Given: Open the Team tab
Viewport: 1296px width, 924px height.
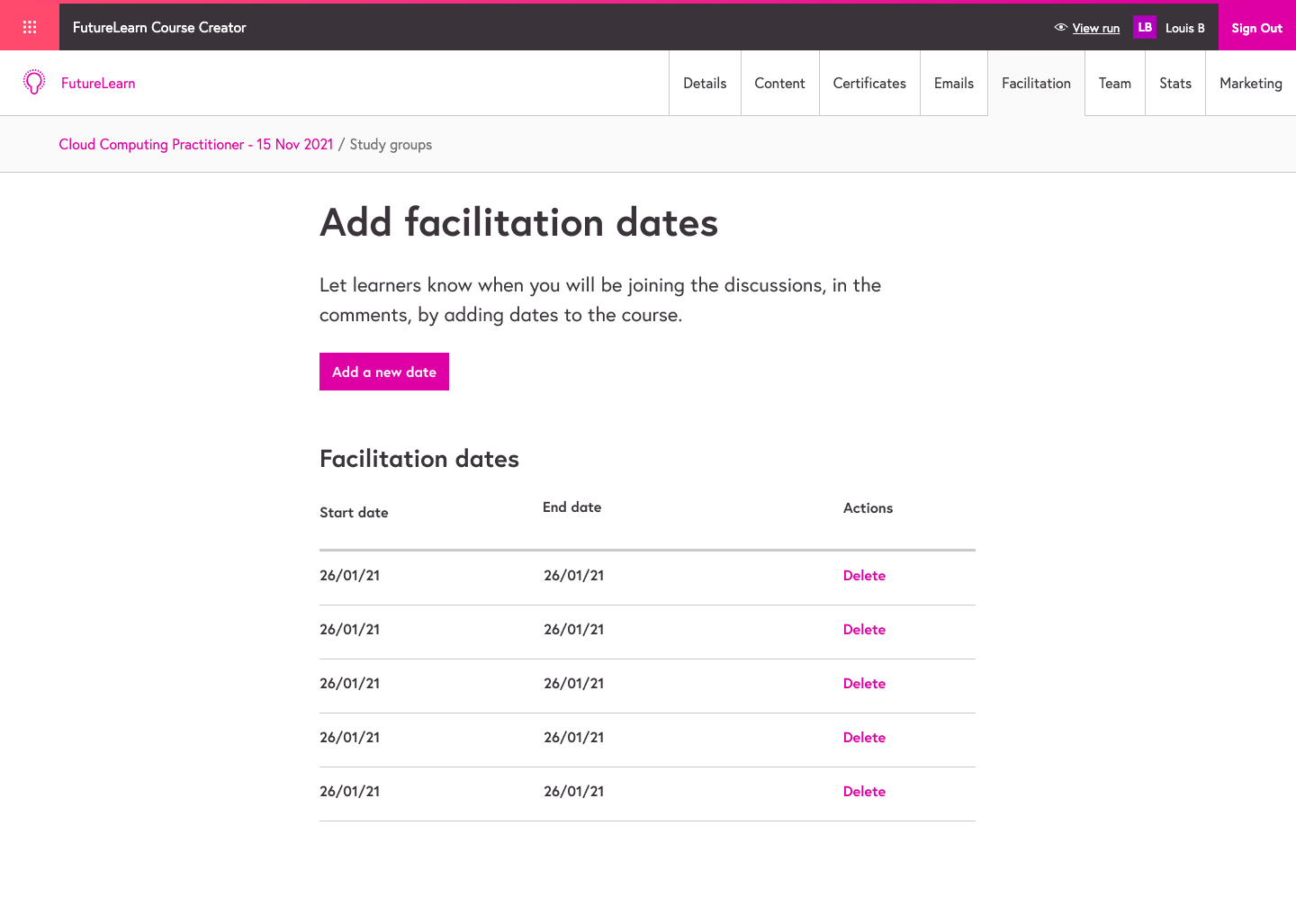Looking at the screenshot, I should 1114,83.
